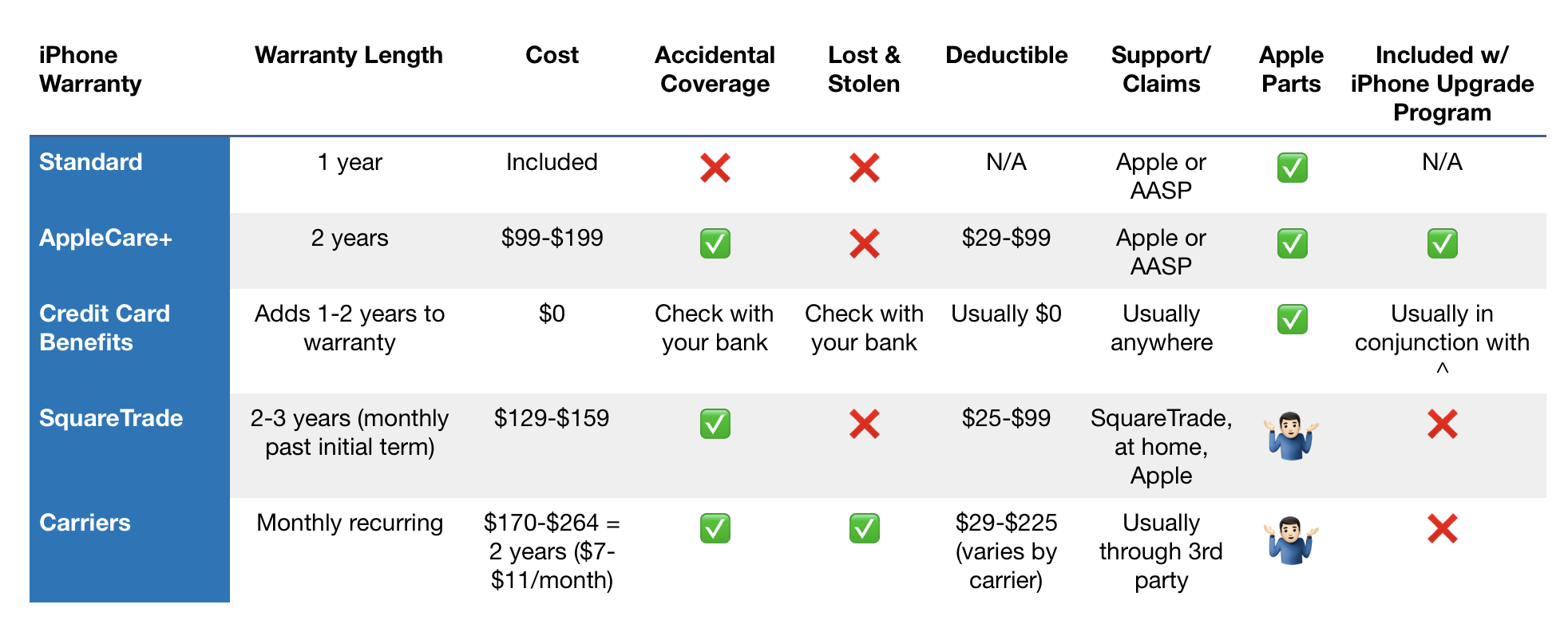This screenshot has height=632, width=1568.
Task: Click green checkmark for Credit Card Apple Parts
Action: (x=1292, y=319)
